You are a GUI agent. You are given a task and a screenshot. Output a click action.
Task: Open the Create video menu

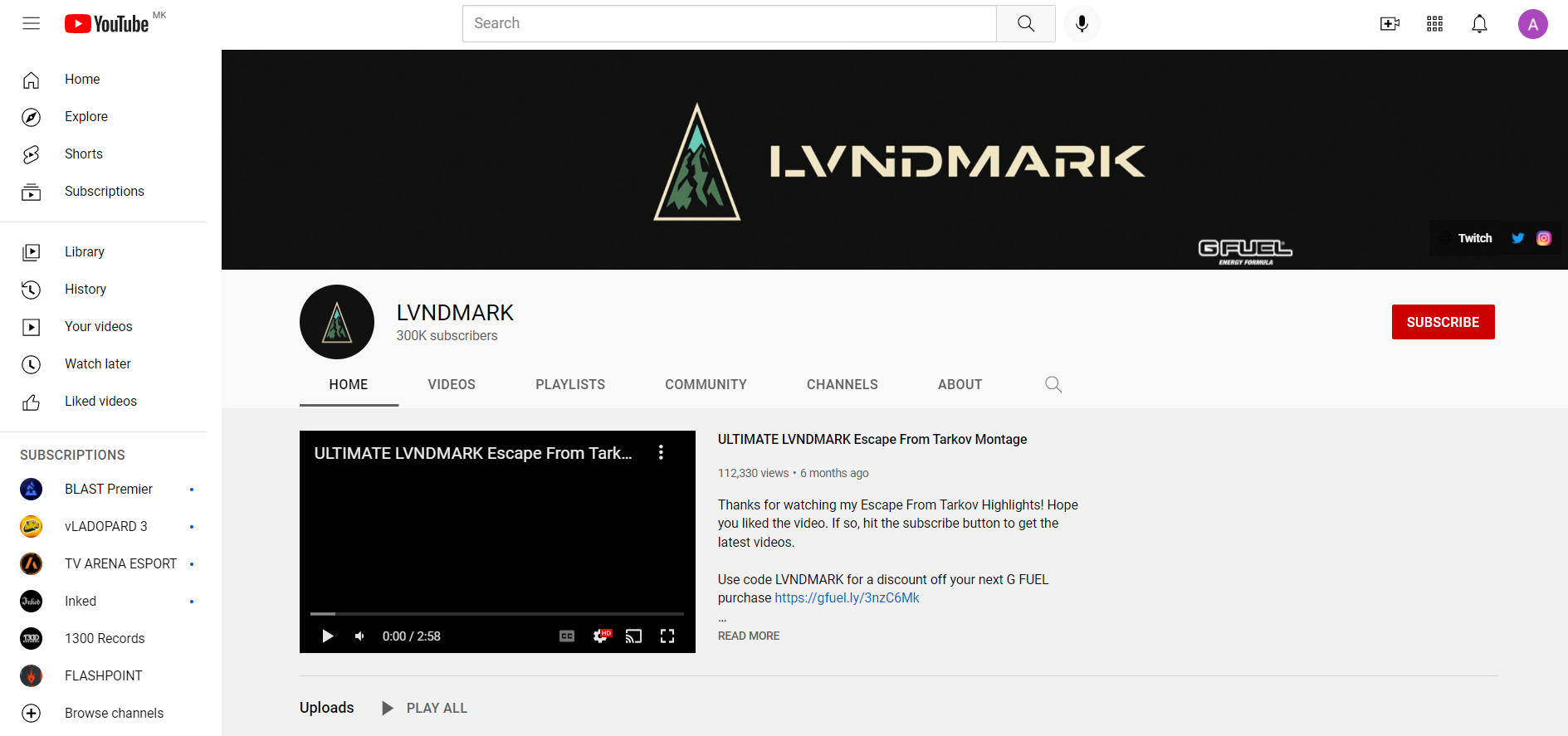click(x=1390, y=24)
